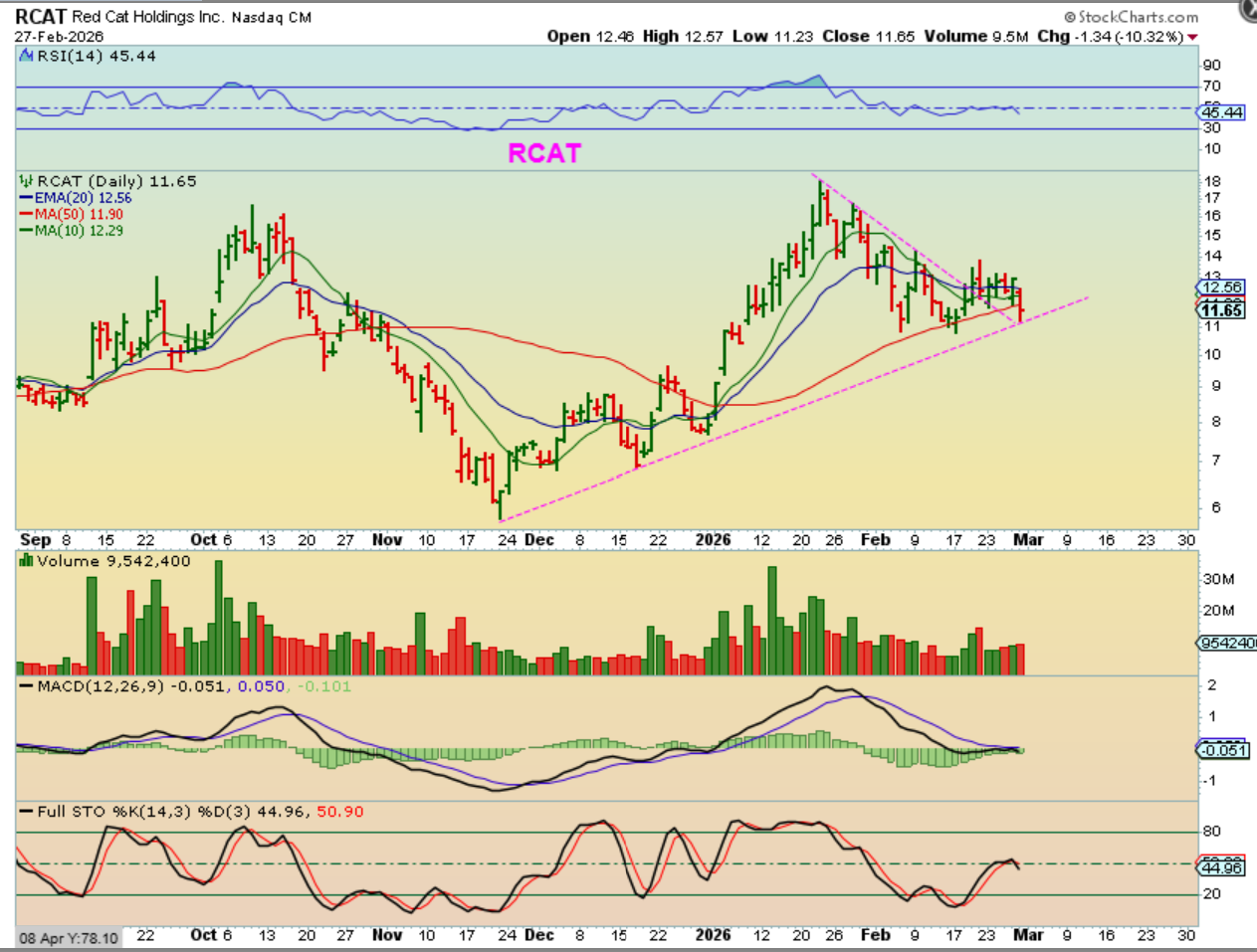
Task: Click the 27-Feb-2026 chart date
Action: [x=59, y=36]
